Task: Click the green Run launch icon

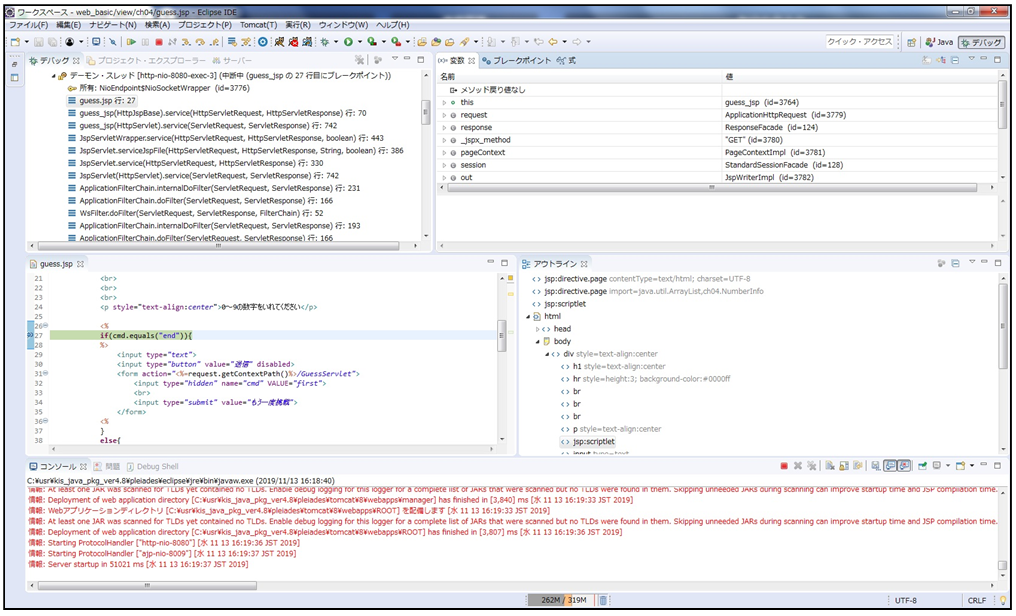Action: (x=349, y=42)
